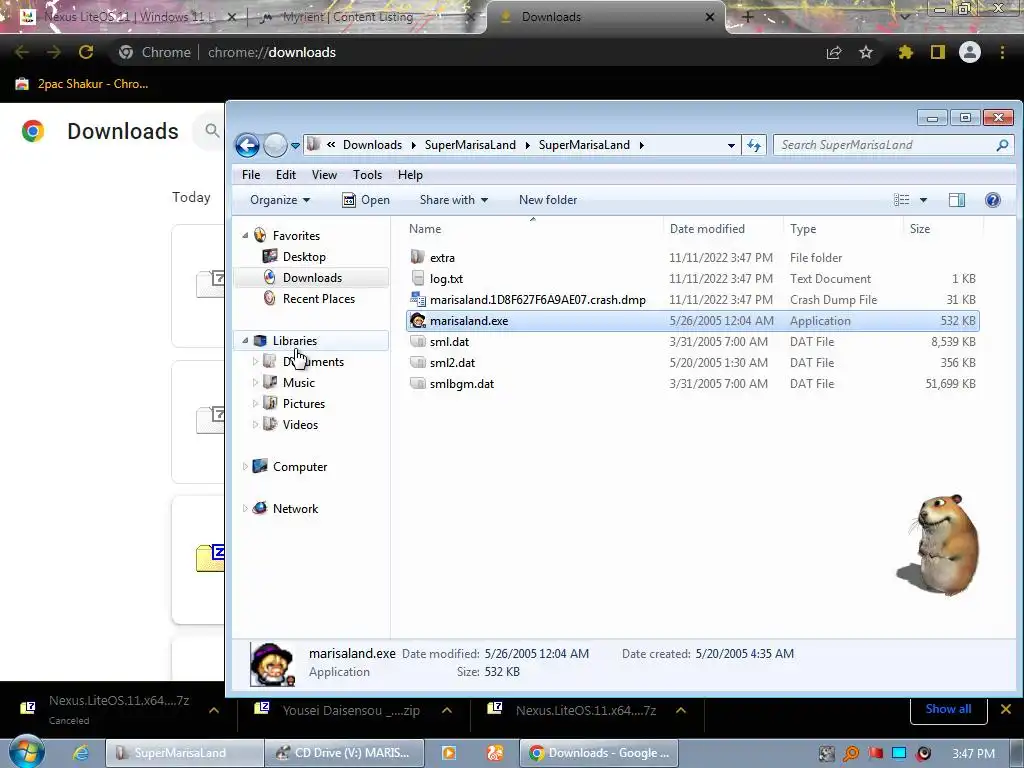Click the Change your view icon
This screenshot has width=1024, height=768.
(901, 200)
